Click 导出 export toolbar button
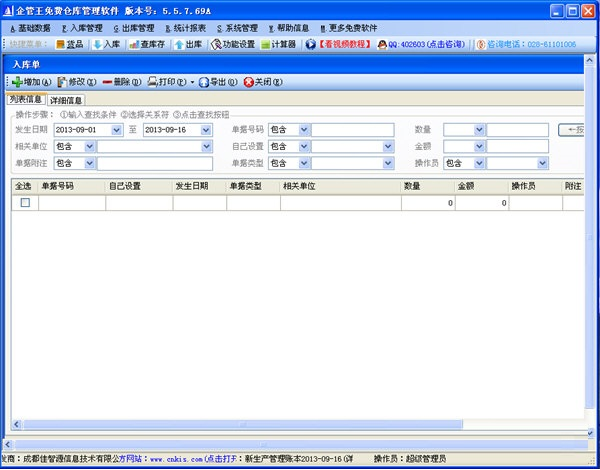 pos(218,82)
